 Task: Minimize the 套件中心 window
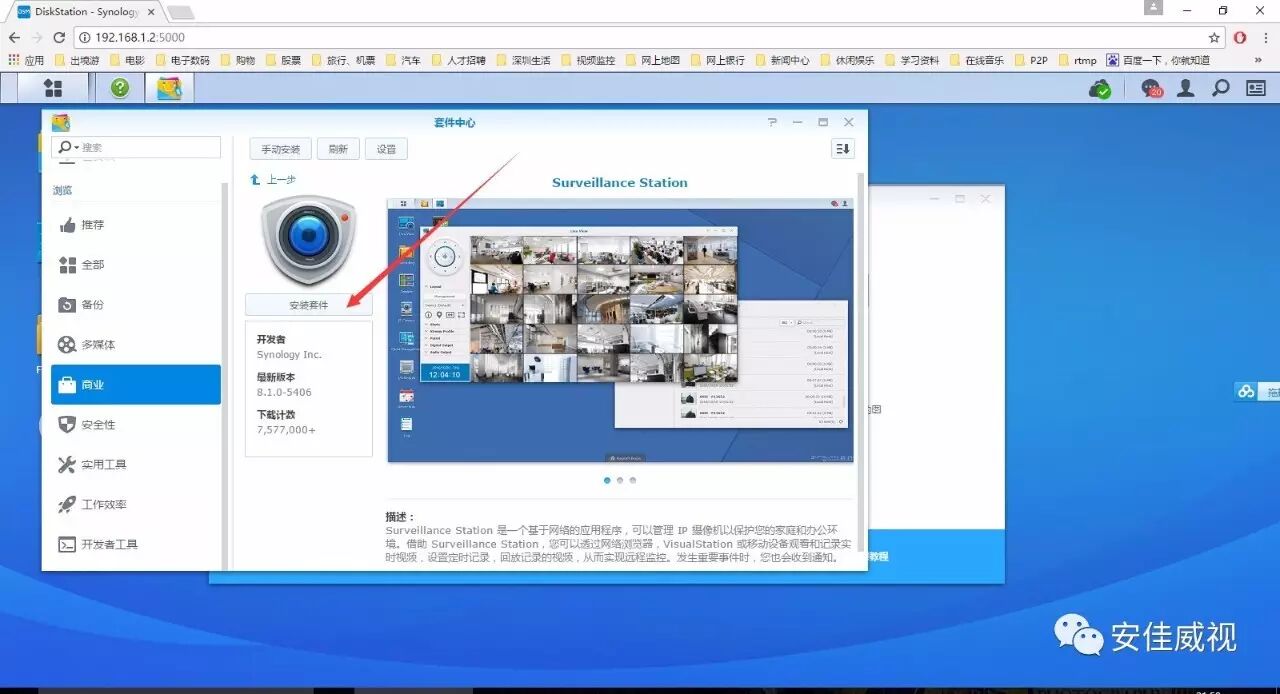click(x=797, y=122)
